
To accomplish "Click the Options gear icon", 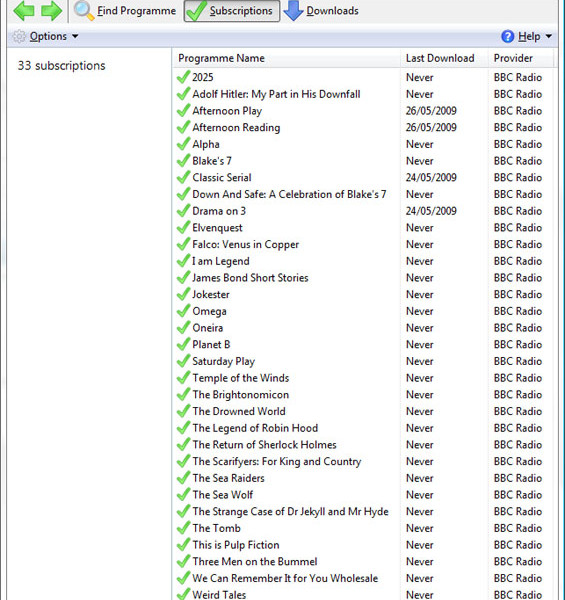I will point(19,36).
